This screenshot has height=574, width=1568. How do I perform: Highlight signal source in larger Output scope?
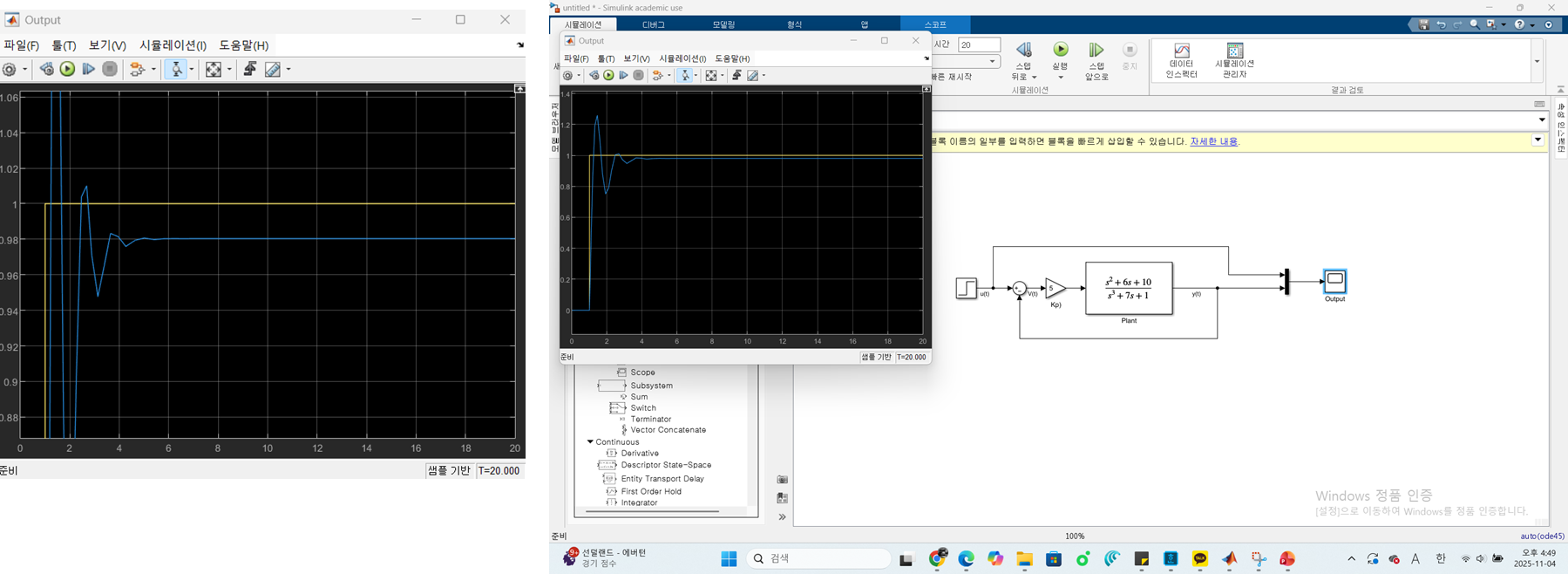137,69
